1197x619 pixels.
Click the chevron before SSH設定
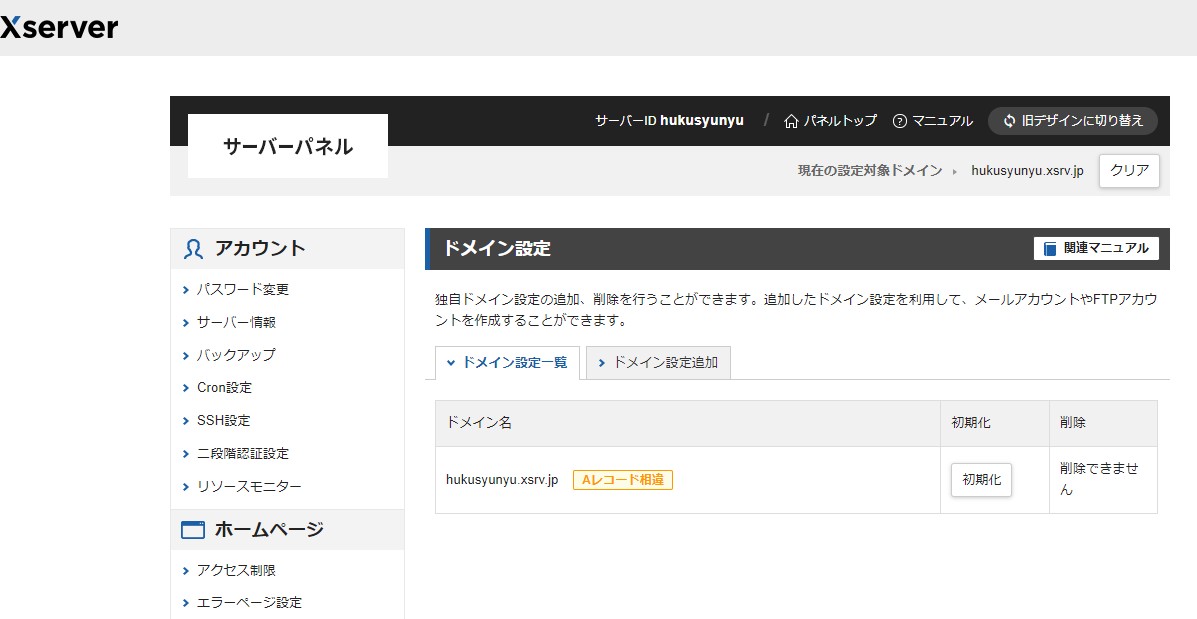click(x=186, y=421)
